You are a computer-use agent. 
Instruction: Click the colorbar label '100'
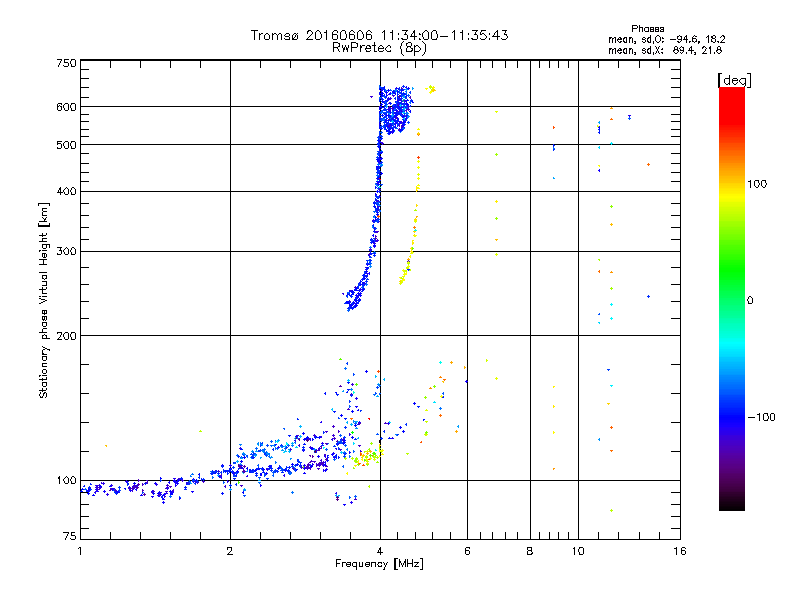[x=757, y=184]
